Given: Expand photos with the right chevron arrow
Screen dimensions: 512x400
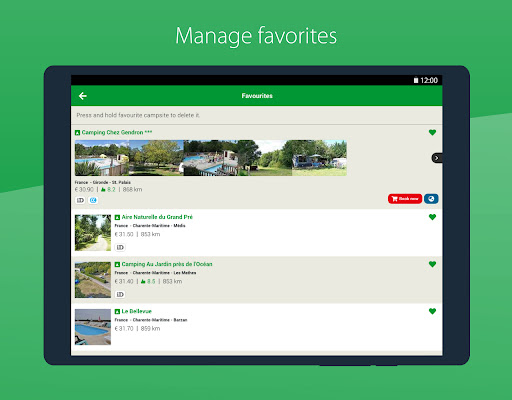Looking at the screenshot, I should [437, 158].
